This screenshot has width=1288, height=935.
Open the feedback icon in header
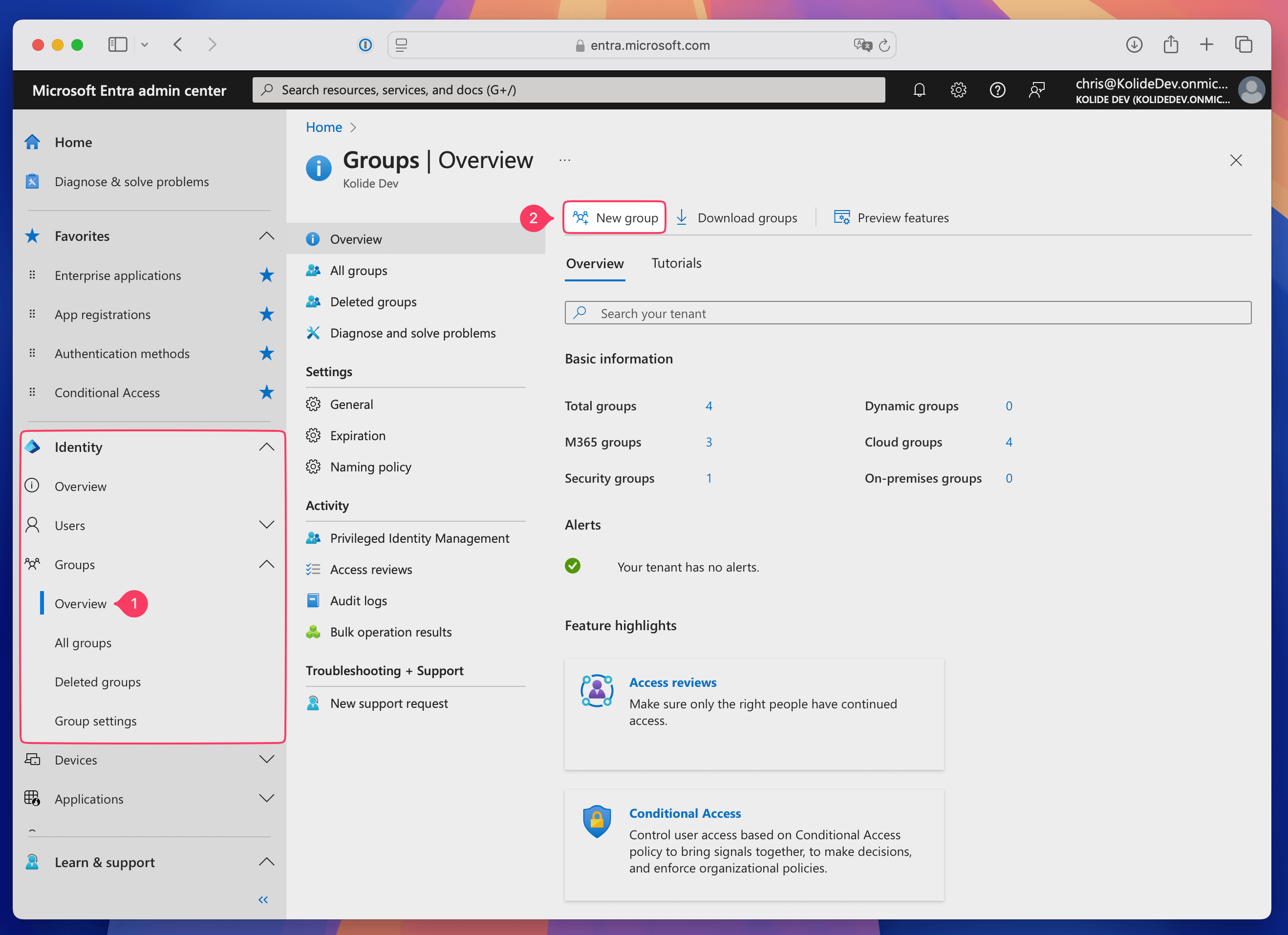(1036, 90)
